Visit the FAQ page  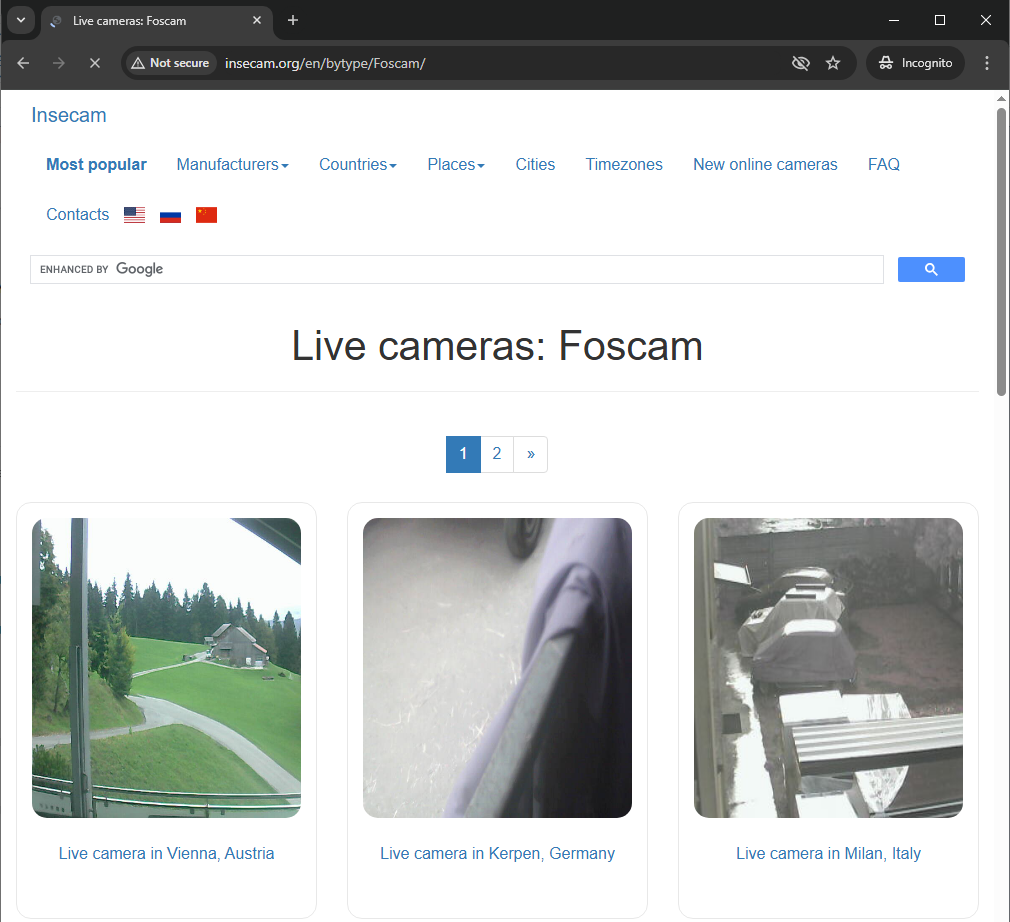click(883, 164)
